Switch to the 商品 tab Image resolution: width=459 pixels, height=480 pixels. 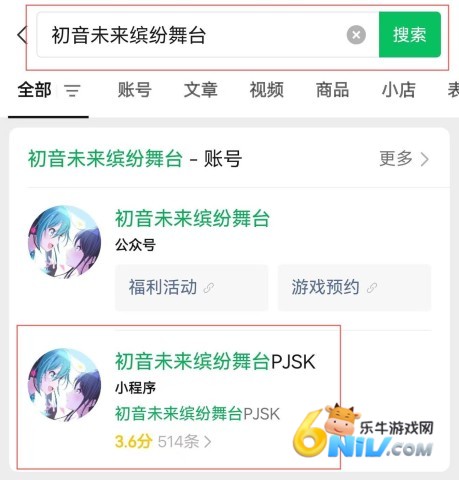pyautogui.click(x=332, y=90)
